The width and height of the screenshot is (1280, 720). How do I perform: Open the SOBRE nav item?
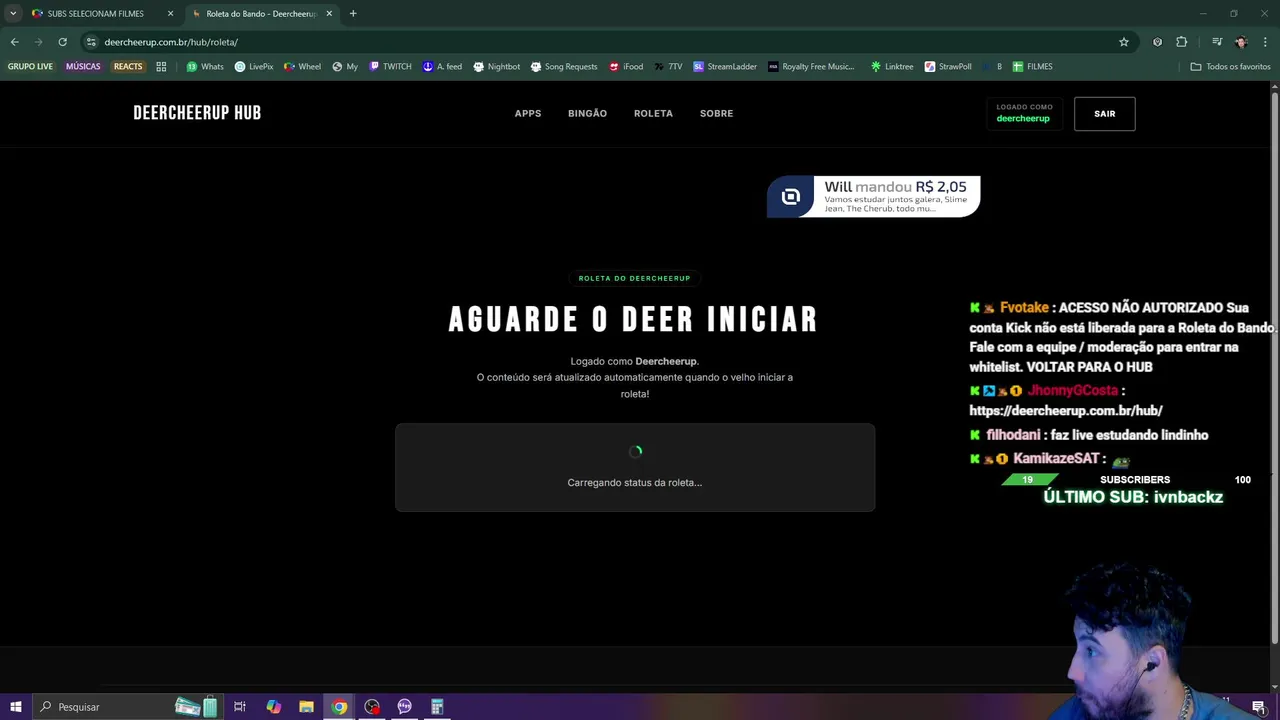716,113
